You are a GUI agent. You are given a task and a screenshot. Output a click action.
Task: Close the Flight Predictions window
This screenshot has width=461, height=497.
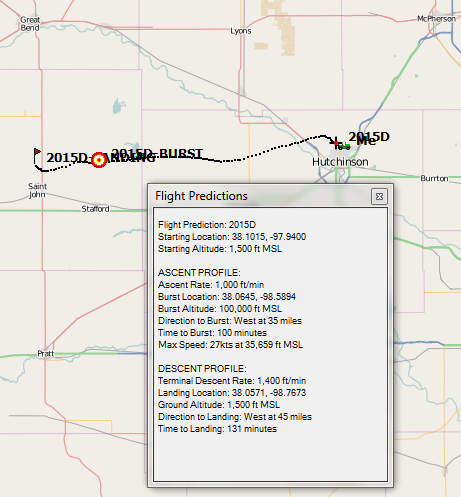point(379,196)
